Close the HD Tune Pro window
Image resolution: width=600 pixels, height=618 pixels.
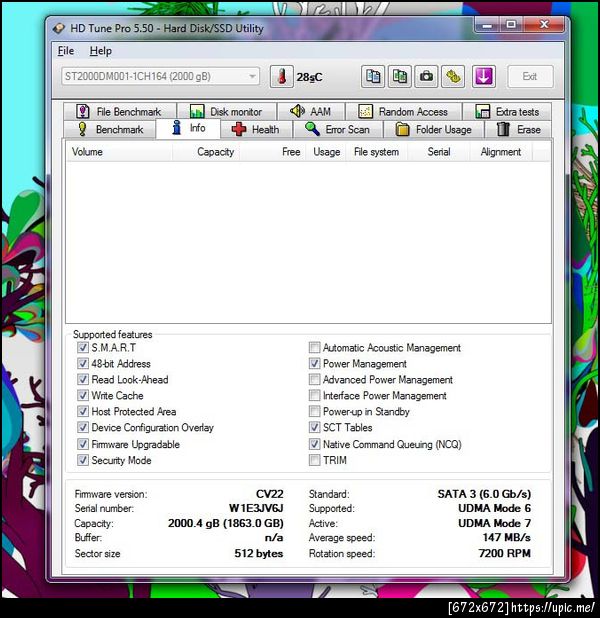544,25
